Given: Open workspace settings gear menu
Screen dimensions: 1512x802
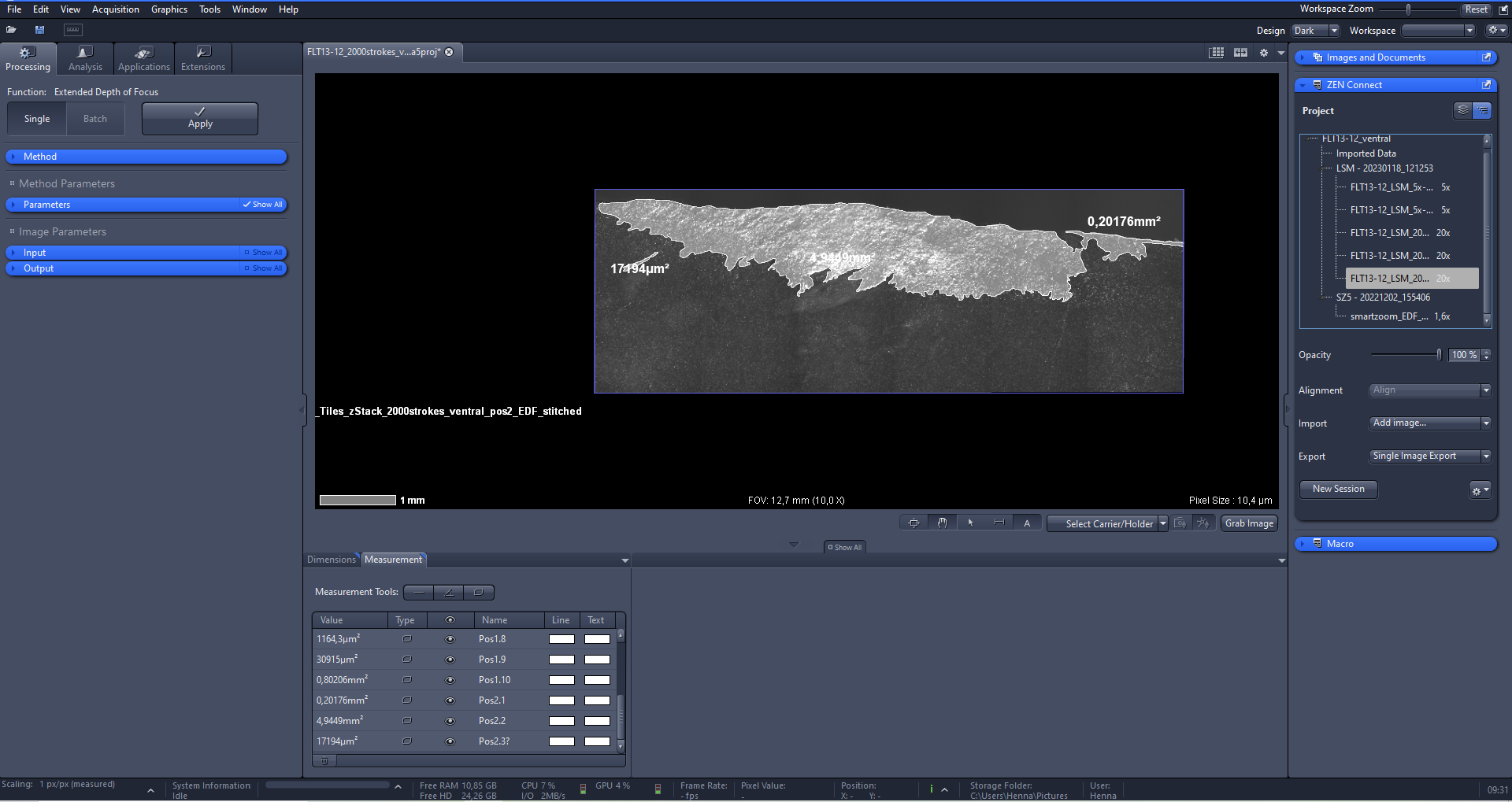Looking at the screenshot, I should pyautogui.click(x=1495, y=30).
